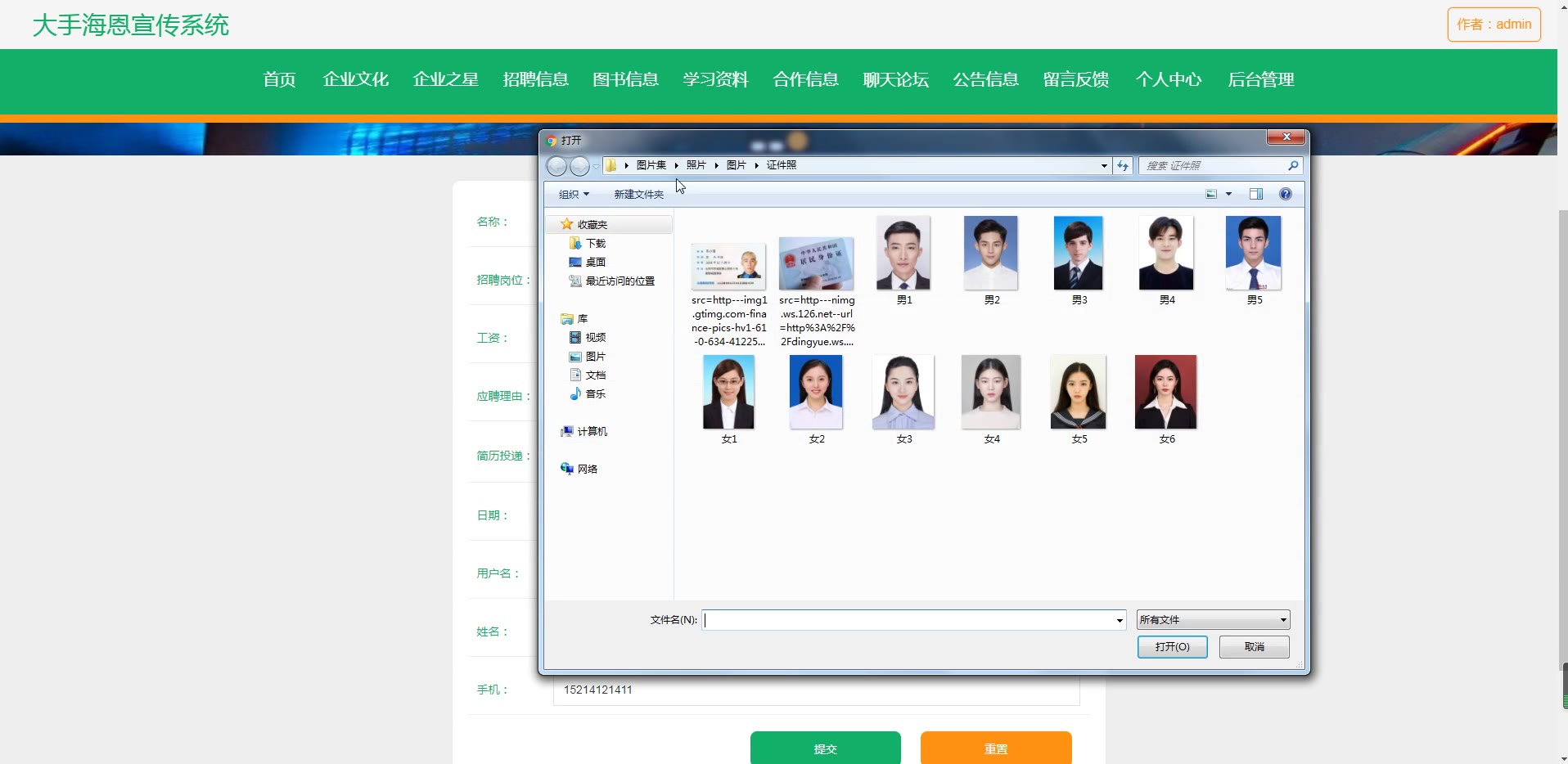Open 招聘信息 in the website menu
Image resolution: width=1568 pixels, height=764 pixels.
535,79
